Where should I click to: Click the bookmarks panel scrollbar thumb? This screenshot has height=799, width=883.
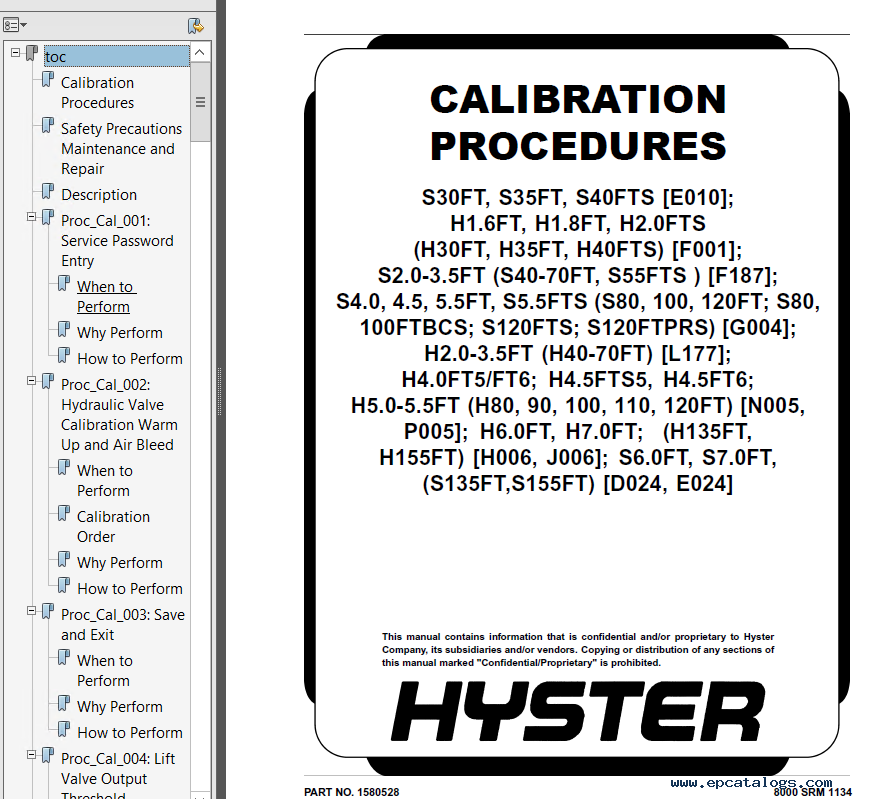[200, 102]
